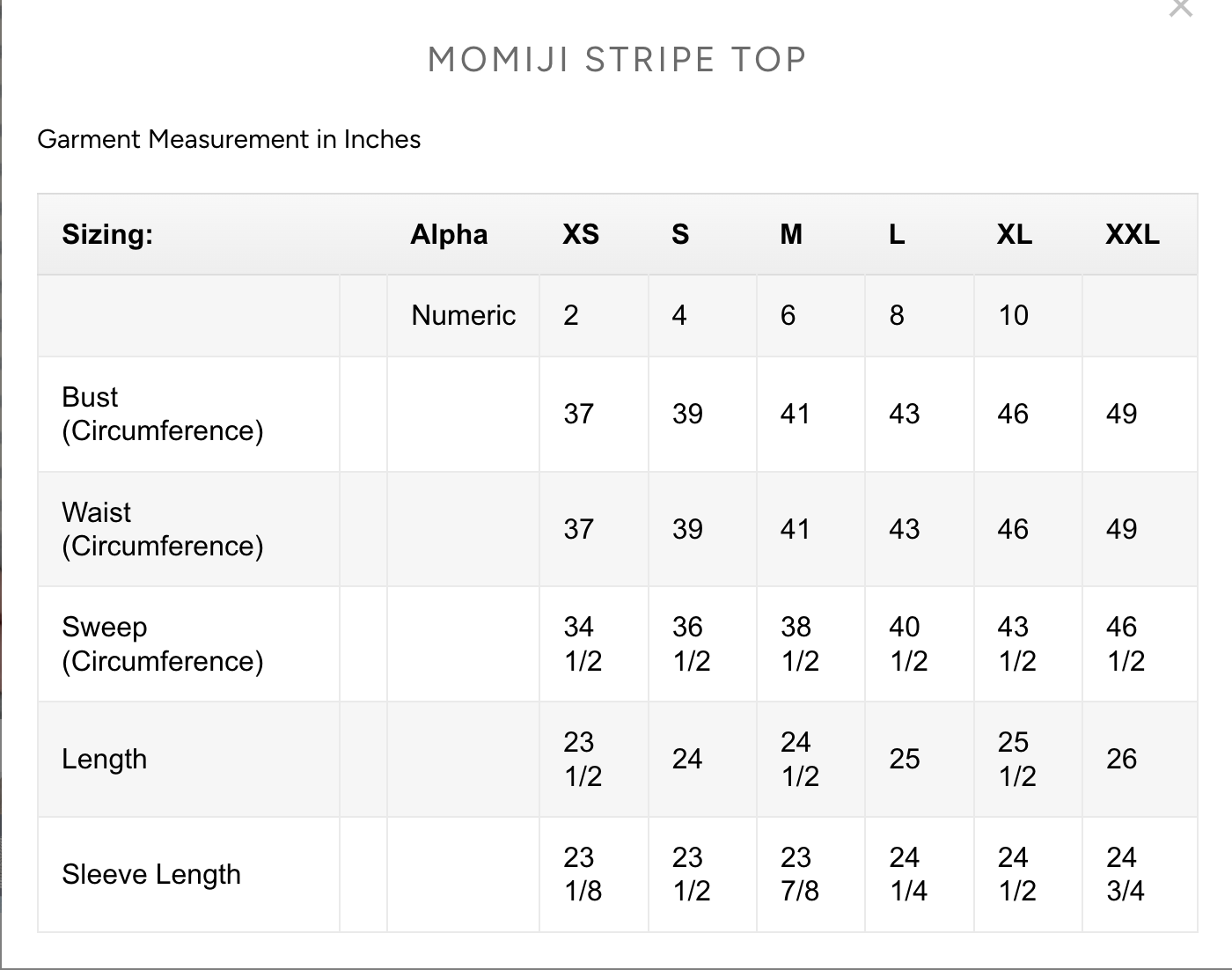Viewport: 1232px width, 970px height.
Task: Click the Garment Measurement in Inches text
Action: coord(229,139)
